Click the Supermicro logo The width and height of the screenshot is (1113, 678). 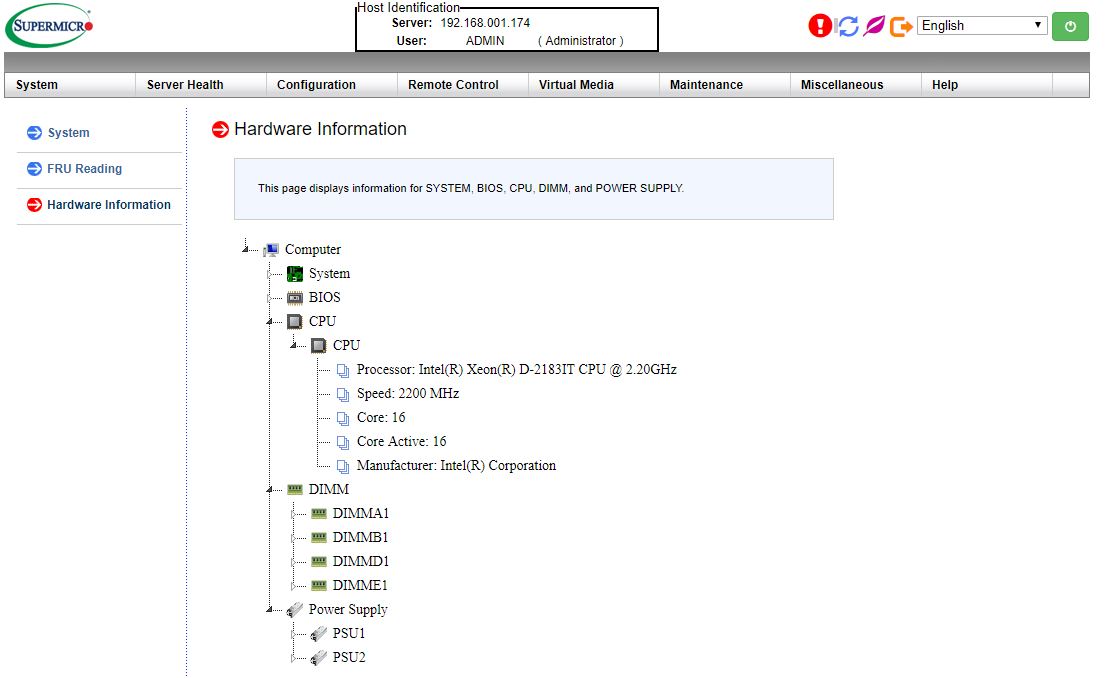pyautogui.click(x=49, y=26)
